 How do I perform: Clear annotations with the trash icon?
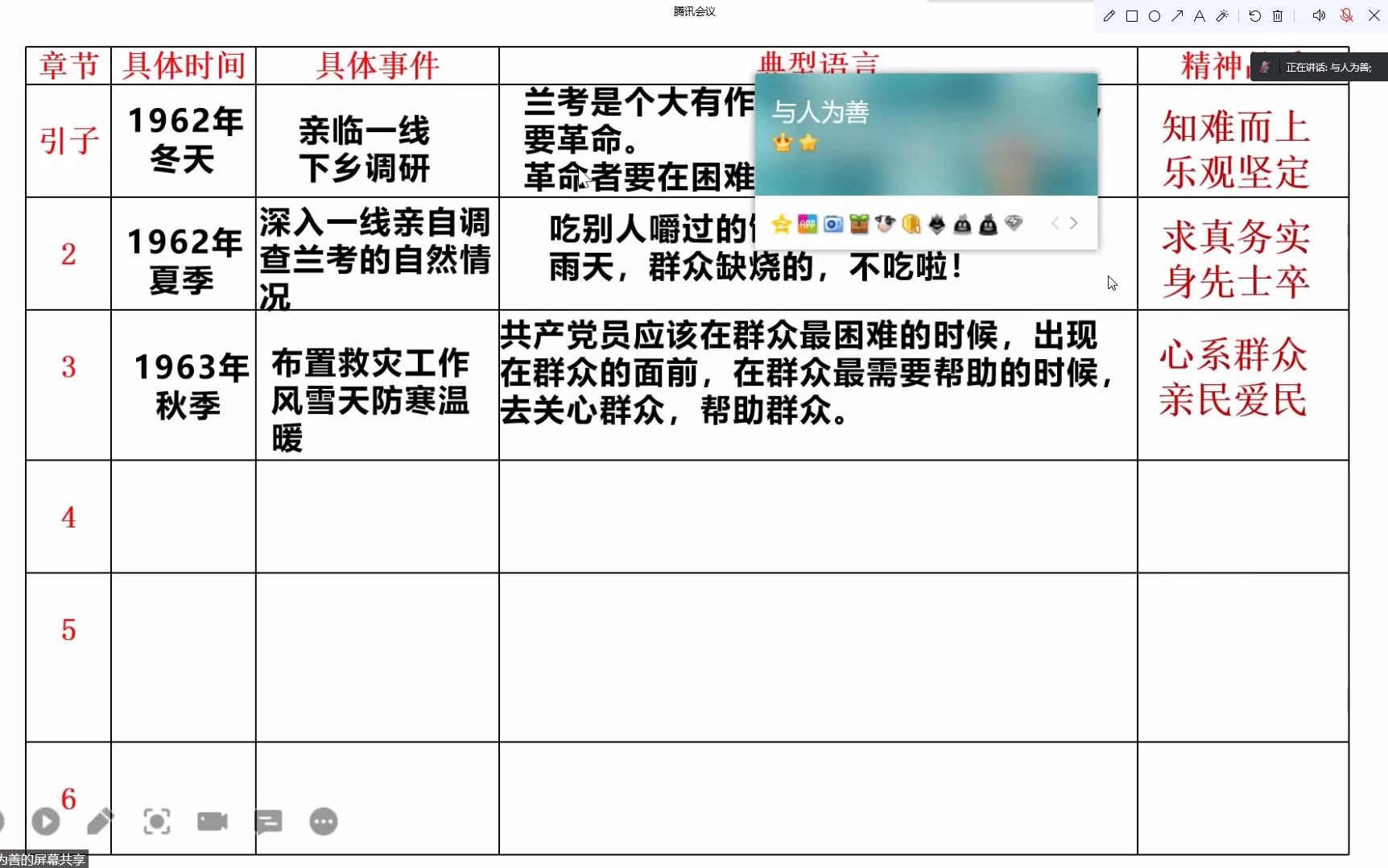(x=1278, y=16)
